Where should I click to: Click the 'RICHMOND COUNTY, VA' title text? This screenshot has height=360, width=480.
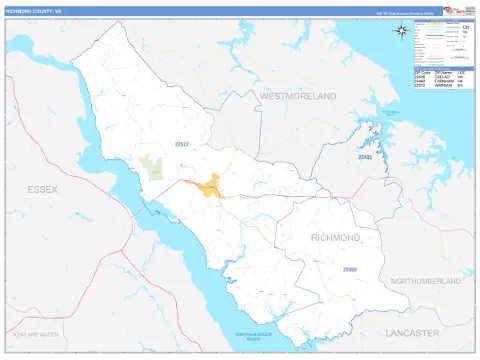(34, 11)
